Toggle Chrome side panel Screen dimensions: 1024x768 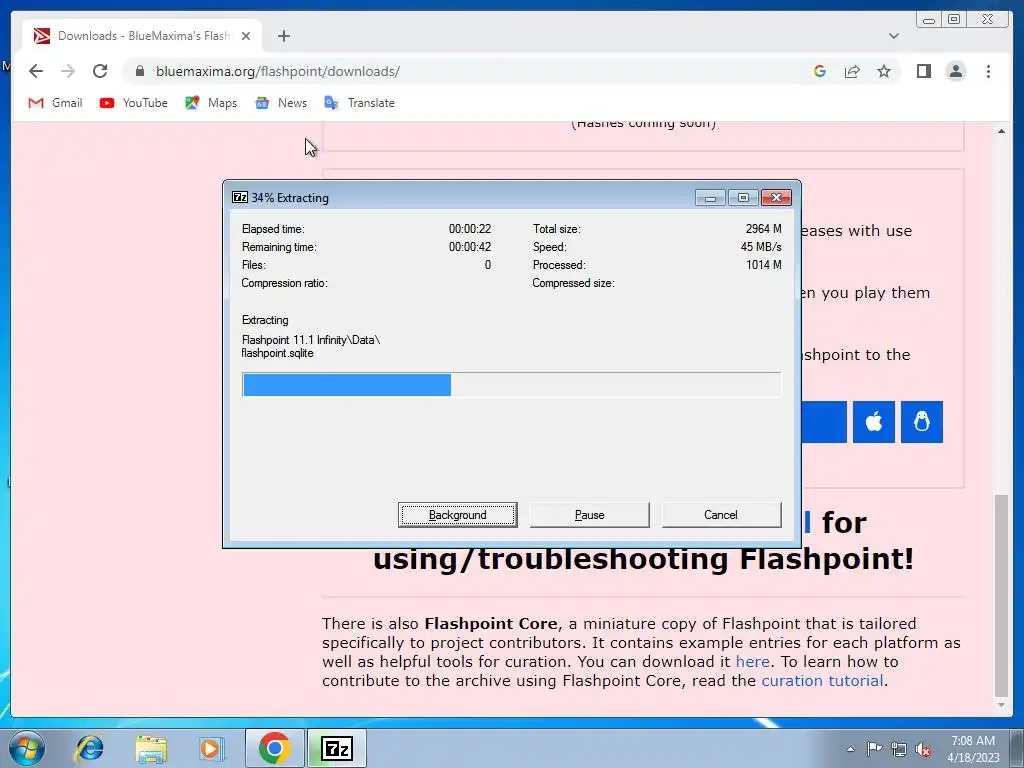pyautogui.click(x=923, y=71)
